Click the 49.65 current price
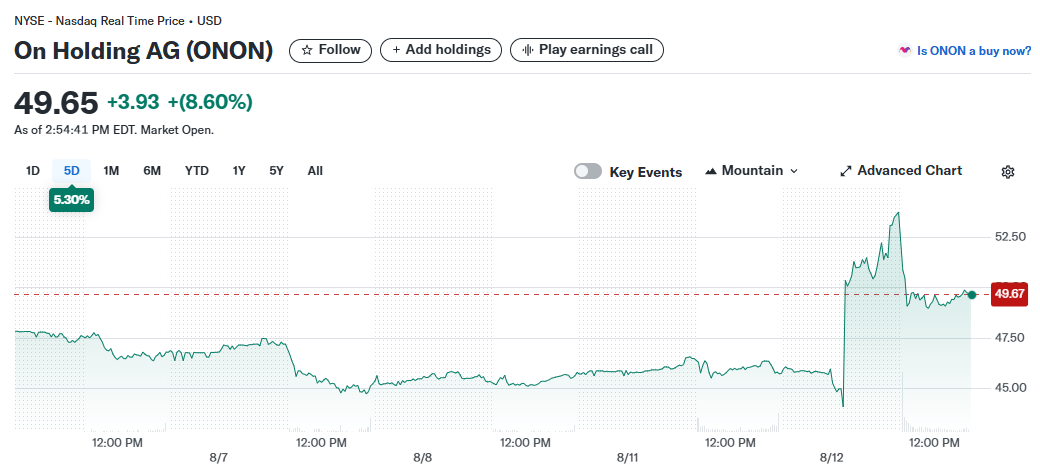 56,103
